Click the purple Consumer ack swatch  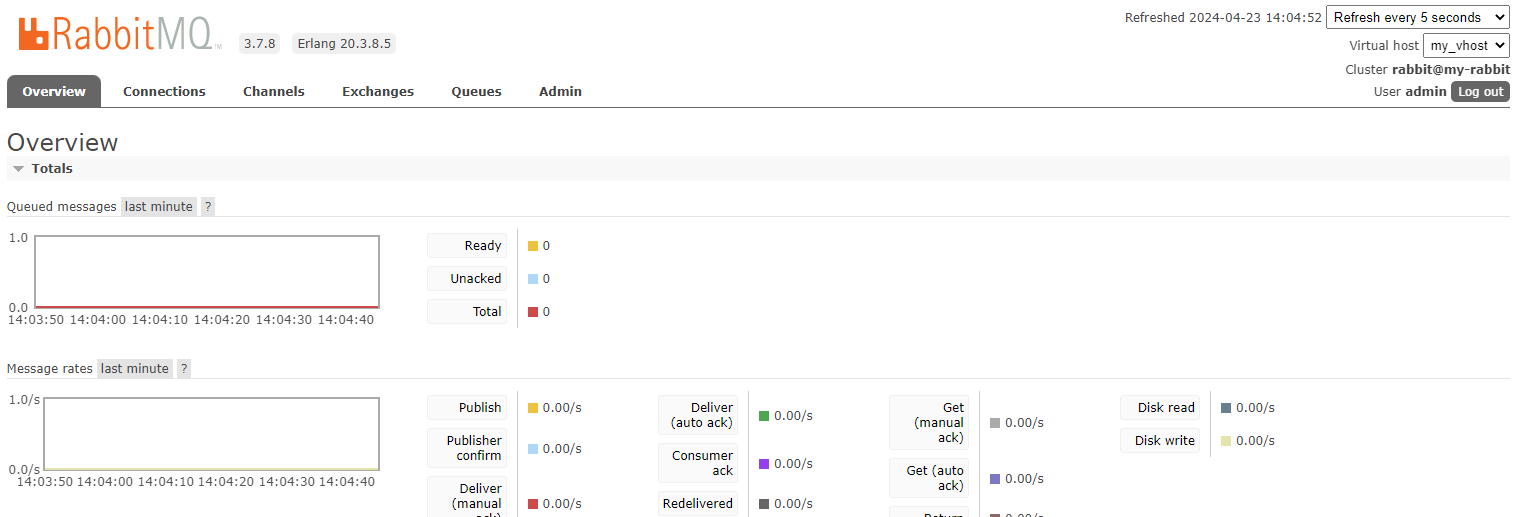click(764, 464)
